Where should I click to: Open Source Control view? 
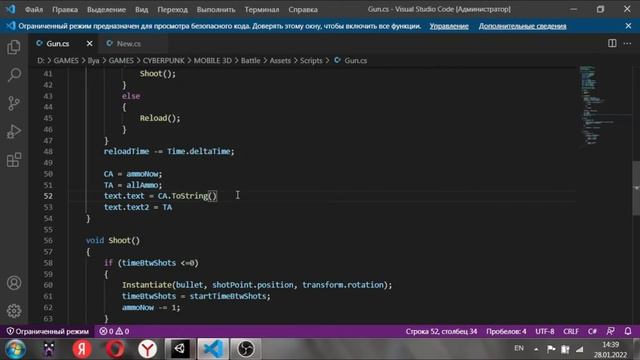[14, 103]
